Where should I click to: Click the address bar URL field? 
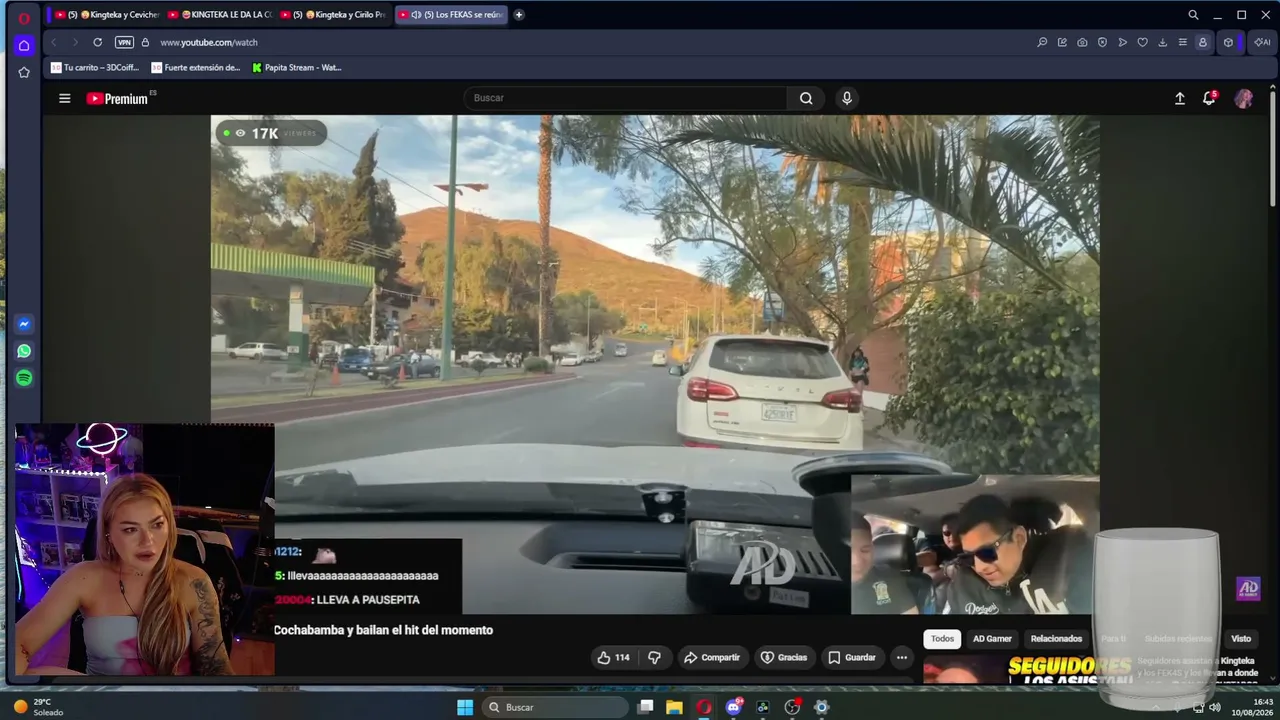590,42
